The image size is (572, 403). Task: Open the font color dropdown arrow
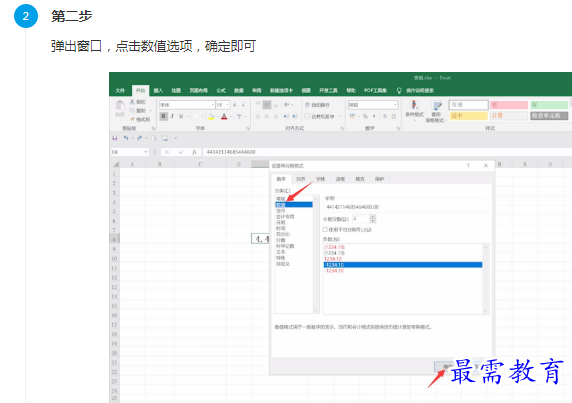[x=231, y=117]
